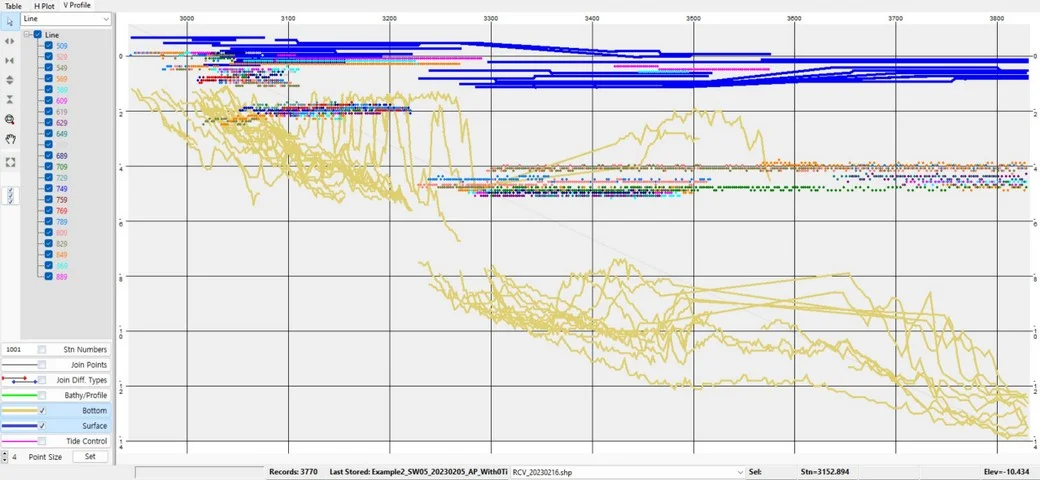Enable the Stn Numbers checkbox
Image resolution: width=1040 pixels, height=480 pixels.
click(x=42, y=349)
